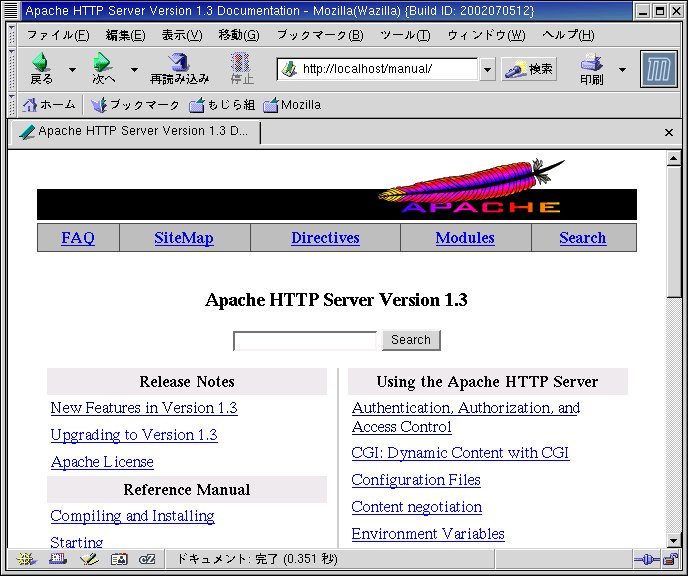Open the Back button history dropdown arrow
Viewport: 688px width, 576px height.
point(72,69)
